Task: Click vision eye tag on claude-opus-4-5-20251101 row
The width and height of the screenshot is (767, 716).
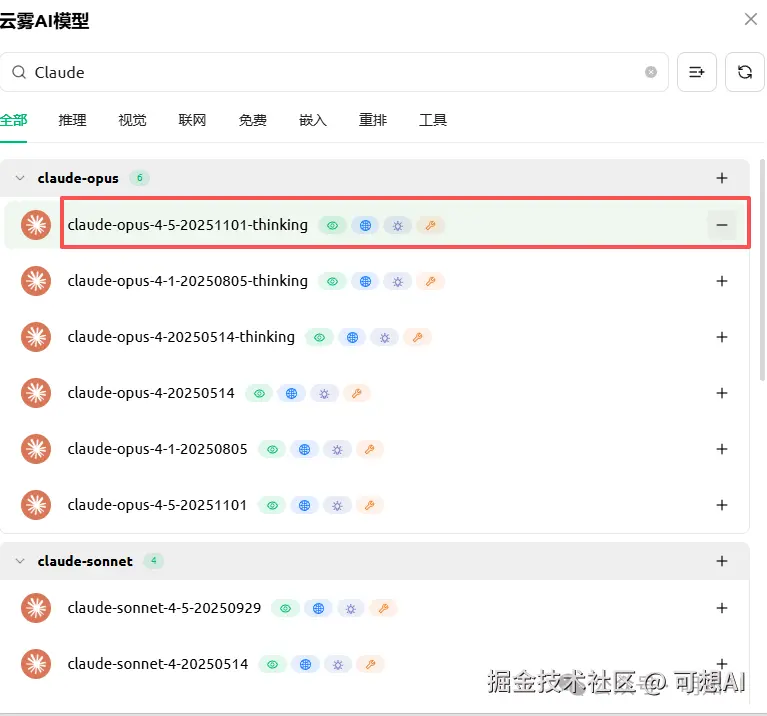Action: [x=272, y=506]
